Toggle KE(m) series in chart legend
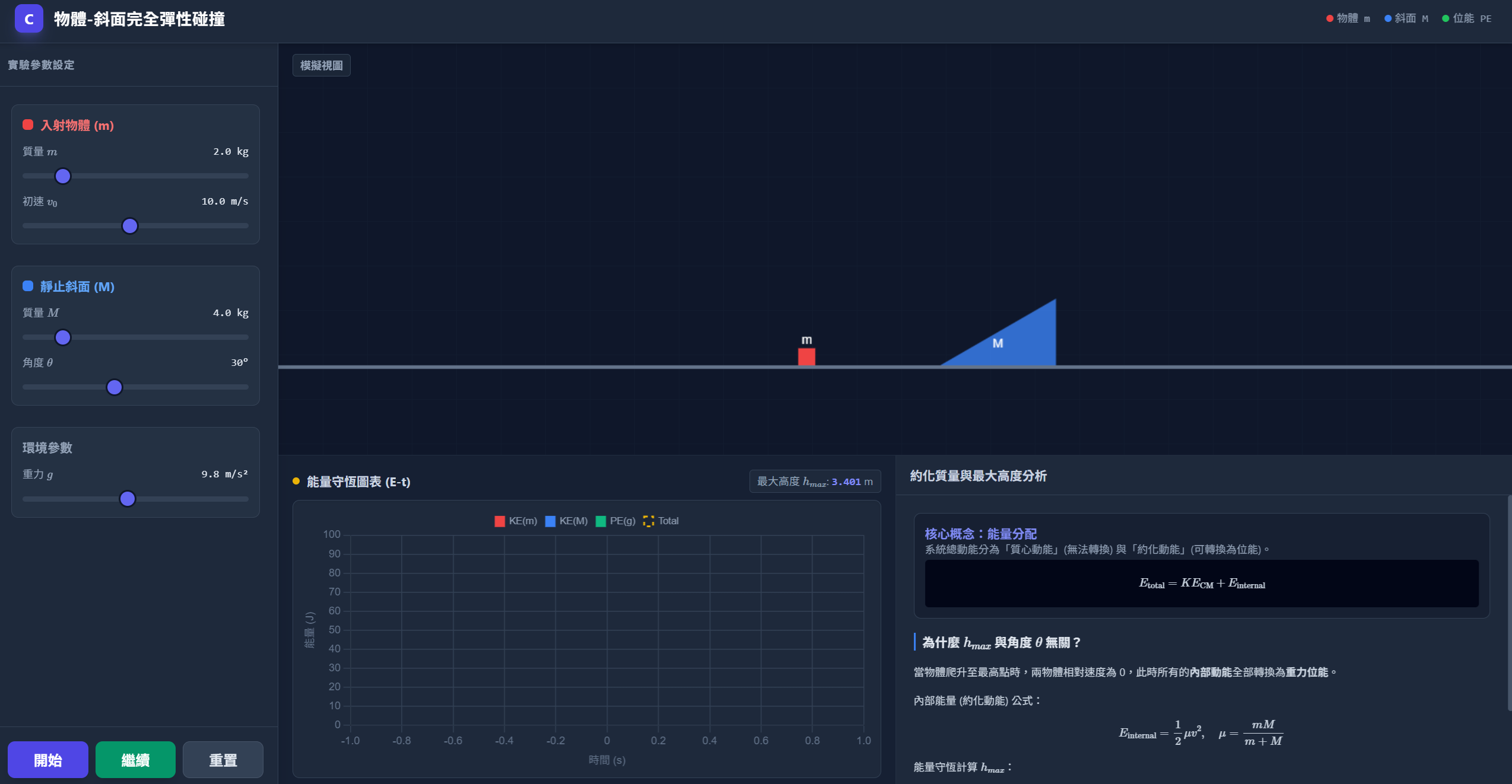The image size is (1512, 784). [x=515, y=521]
